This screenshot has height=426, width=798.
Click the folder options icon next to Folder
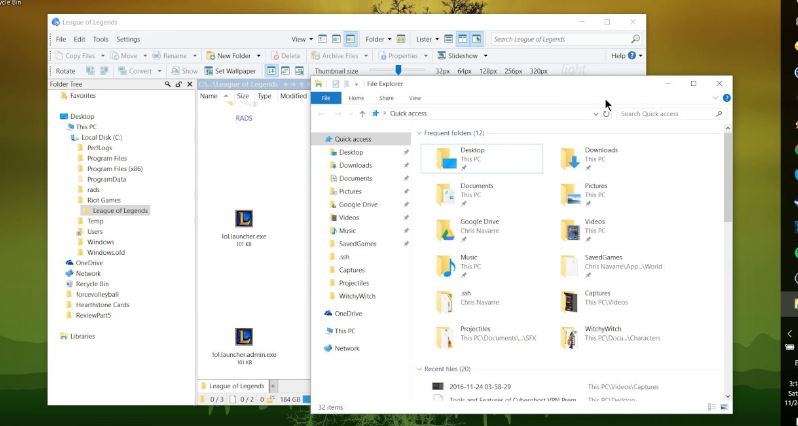pyautogui.click(x=401, y=39)
